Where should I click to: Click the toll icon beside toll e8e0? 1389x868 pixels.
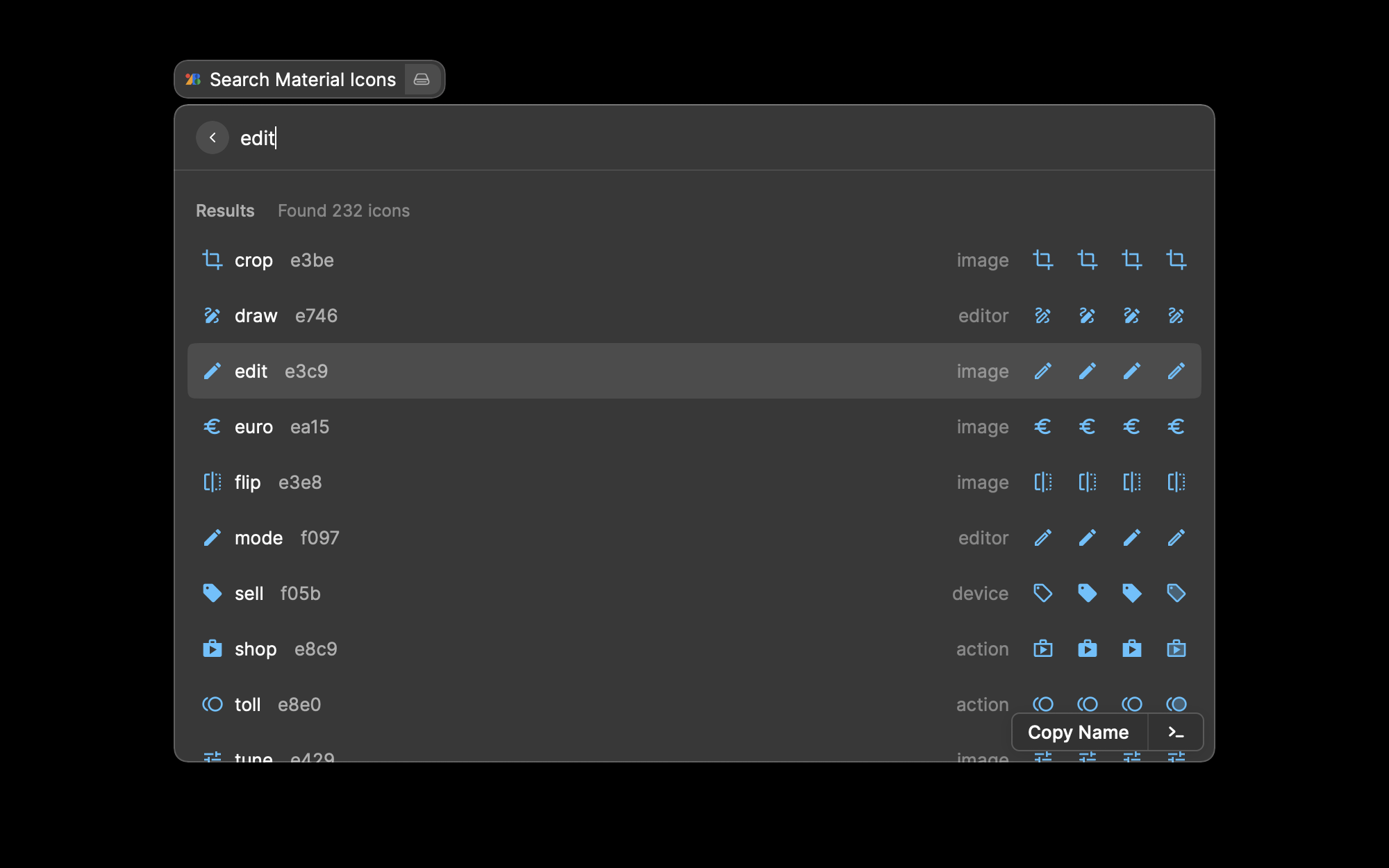click(x=212, y=705)
